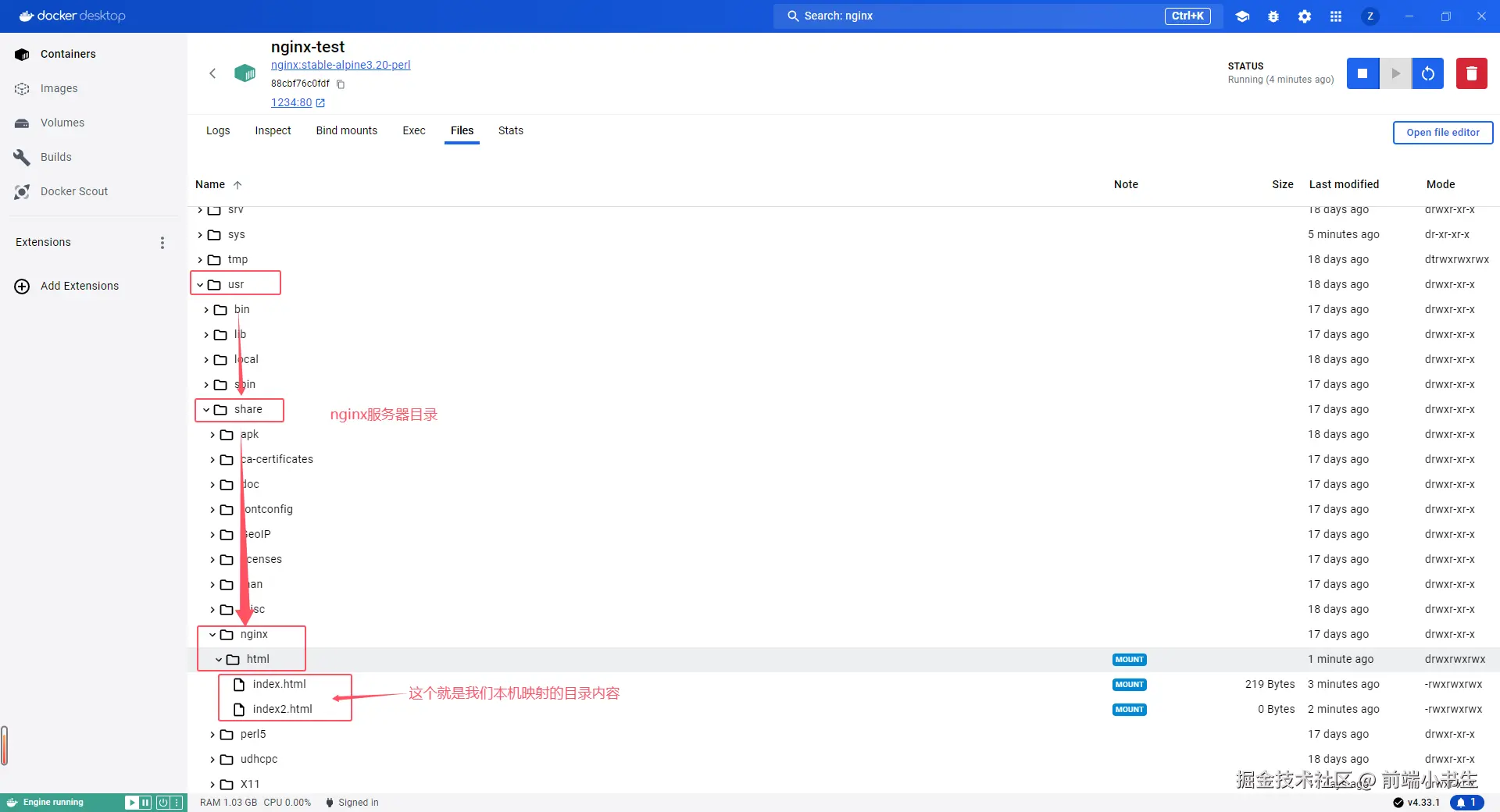The width and height of the screenshot is (1500, 812).
Task: Collapse the html folder
Action: pyautogui.click(x=219, y=660)
